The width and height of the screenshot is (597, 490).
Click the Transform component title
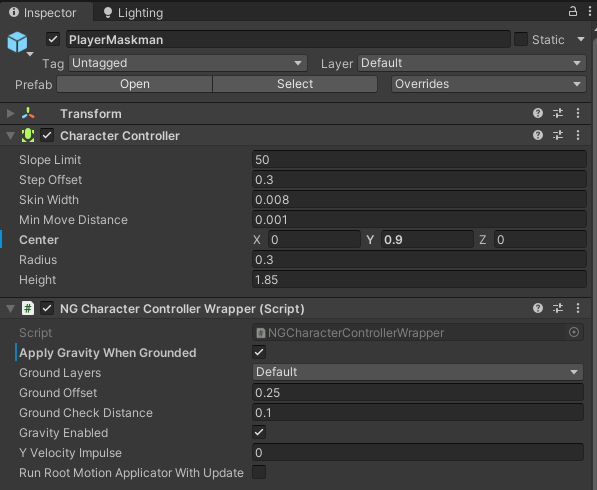(91, 113)
